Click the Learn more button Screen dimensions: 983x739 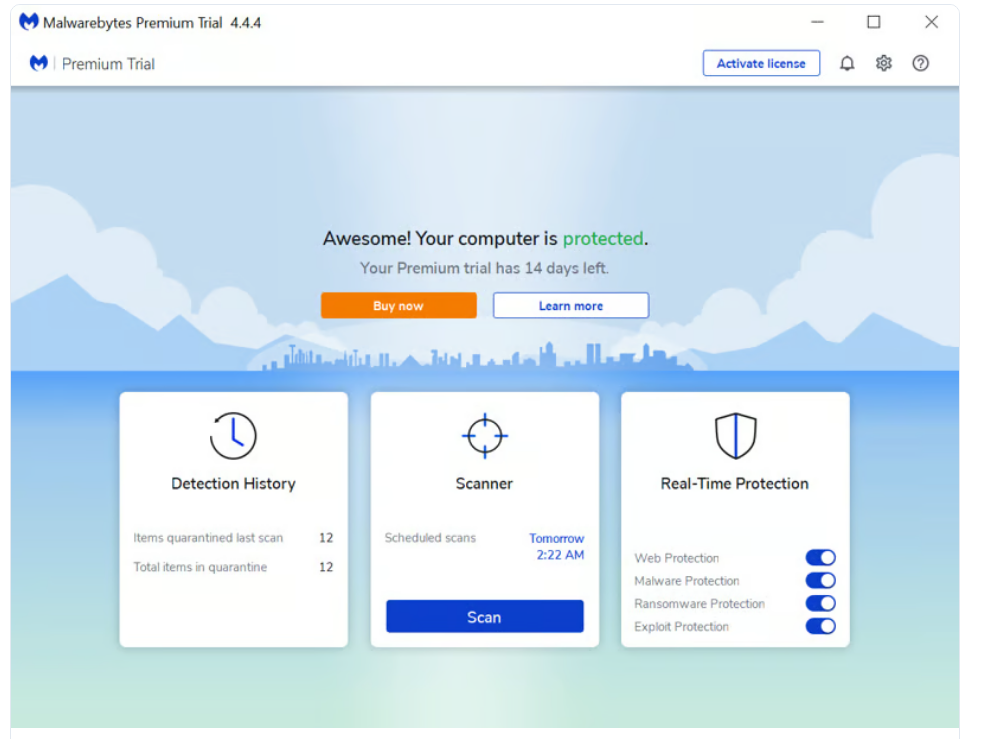click(x=570, y=306)
